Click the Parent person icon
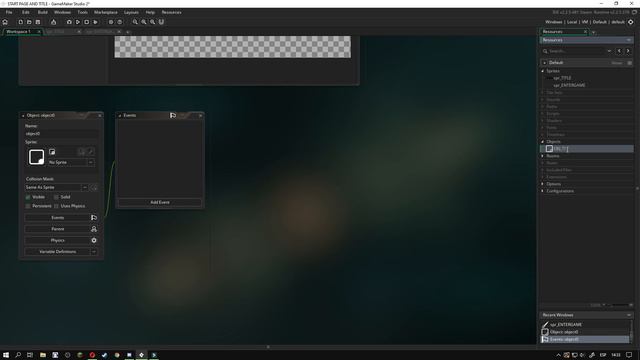 (94, 229)
